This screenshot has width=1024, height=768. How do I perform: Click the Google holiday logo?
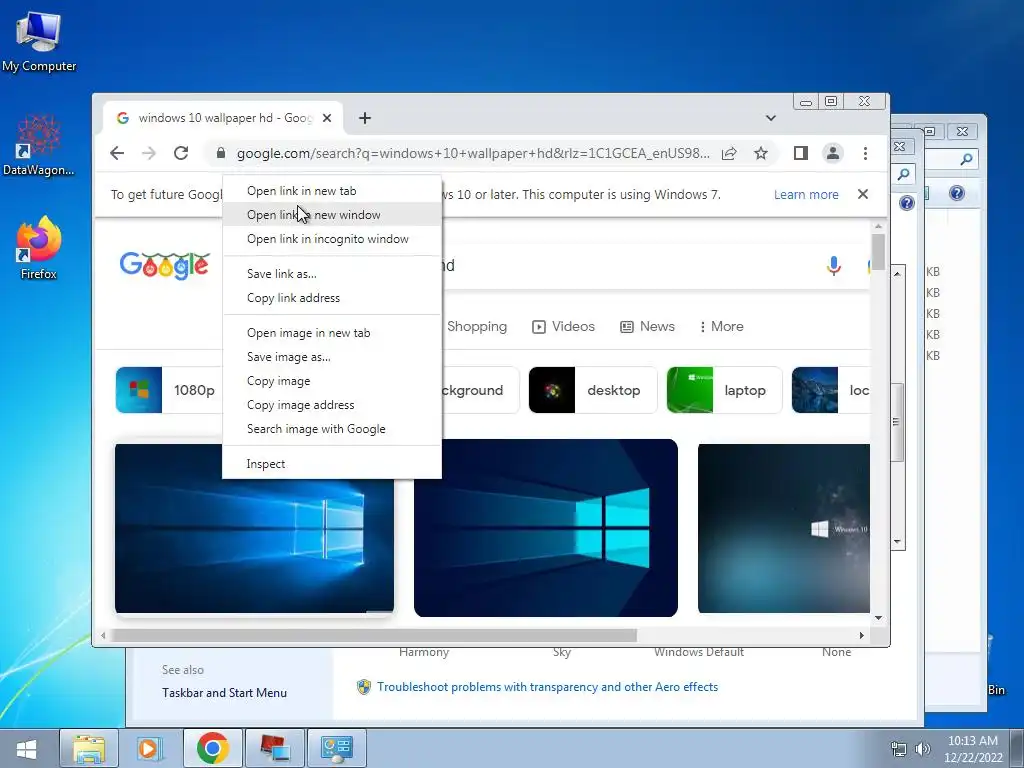[x=165, y=265]
